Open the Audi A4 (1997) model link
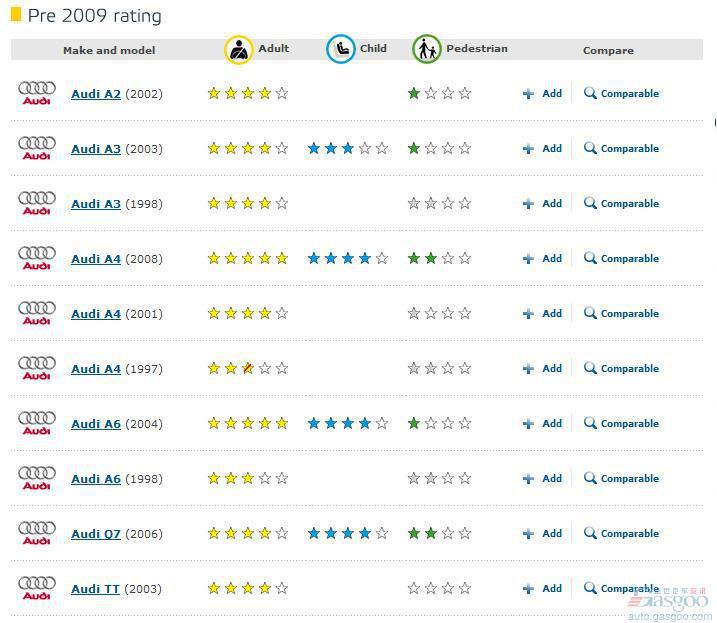 [x=96, y=369]
